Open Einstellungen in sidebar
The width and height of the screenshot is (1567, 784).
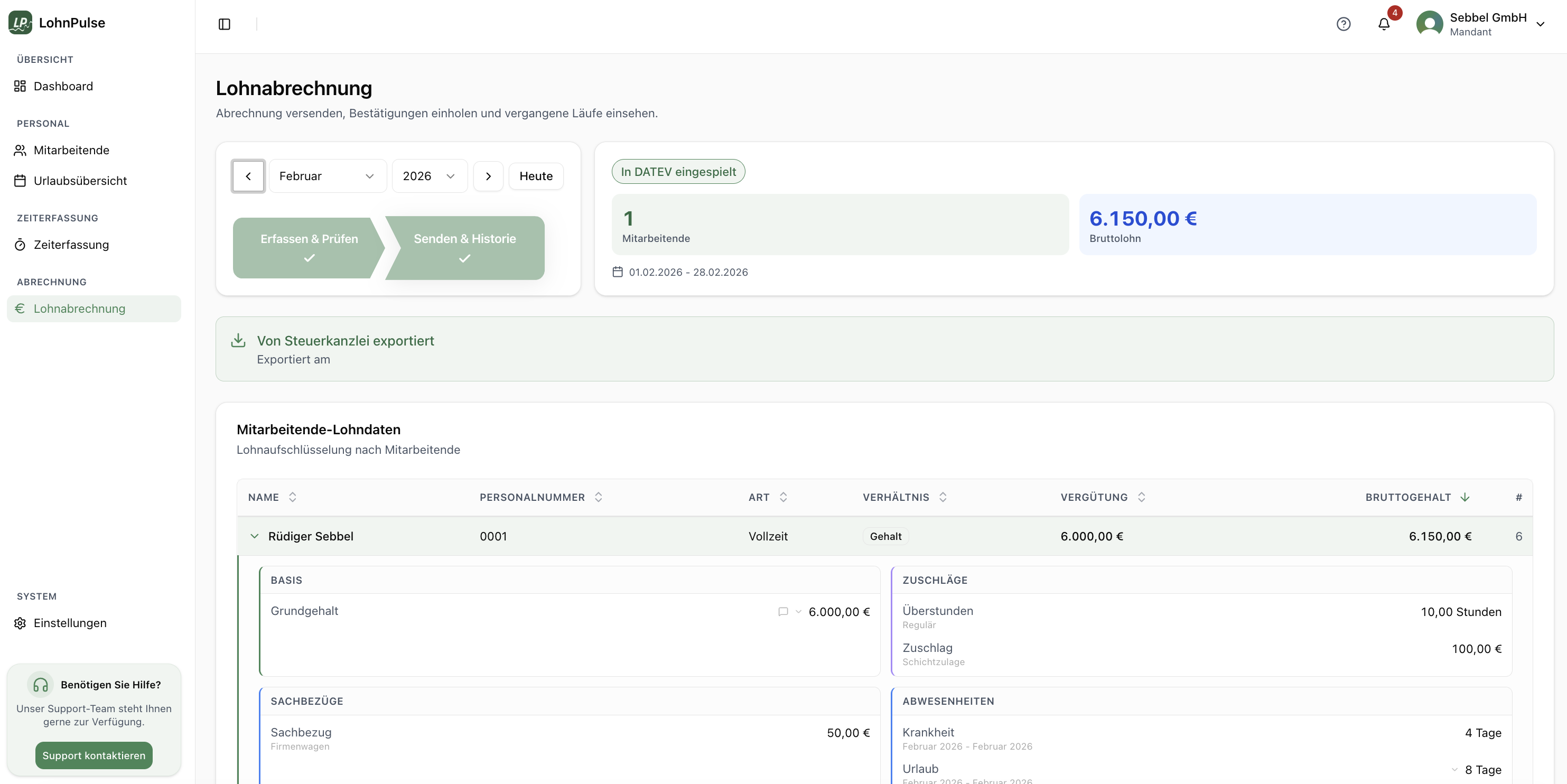[94, 623]
